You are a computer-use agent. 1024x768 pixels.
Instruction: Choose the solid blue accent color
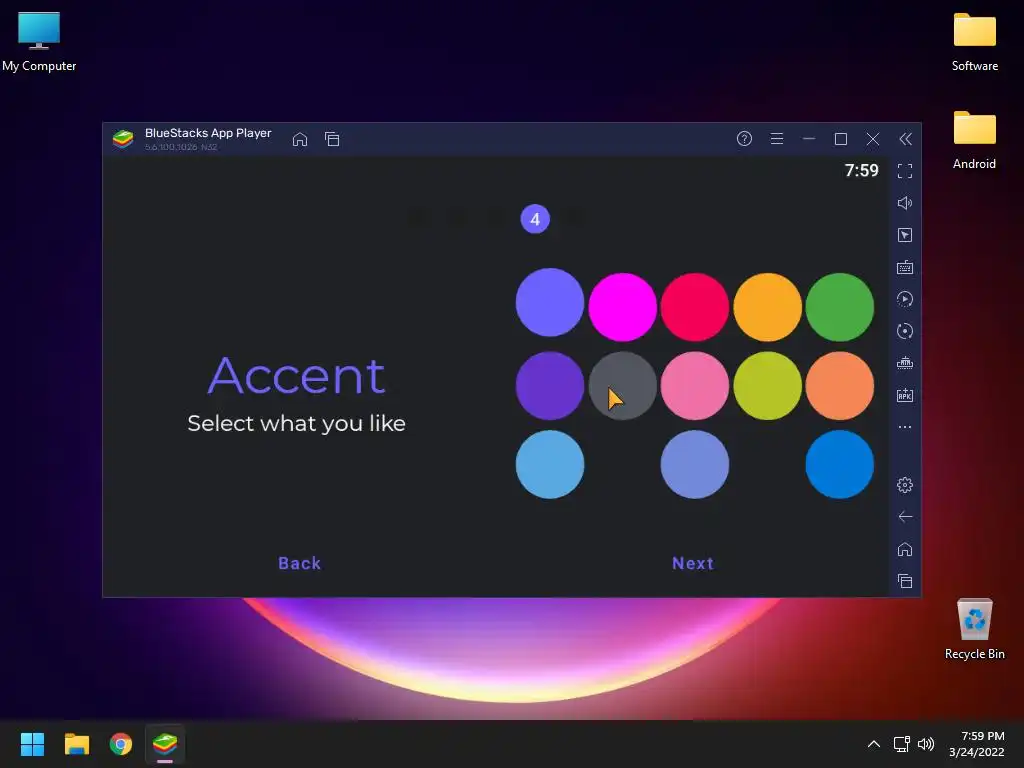(x=840, y=464)
